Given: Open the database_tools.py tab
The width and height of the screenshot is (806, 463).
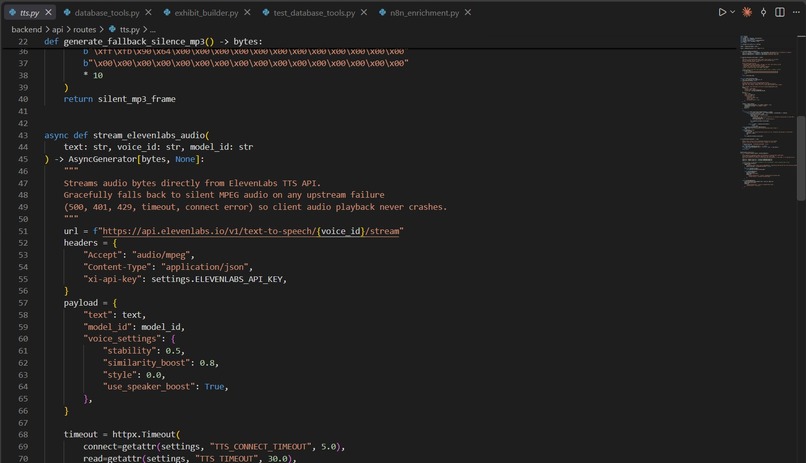Looking at the screenshot, I should [x=107, y=13].
